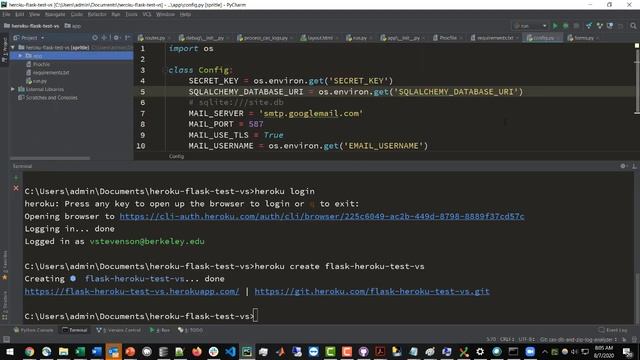This screenshot has width=640, height=360.
Task: Open Project panel gear settings
Action: [116, 38]
